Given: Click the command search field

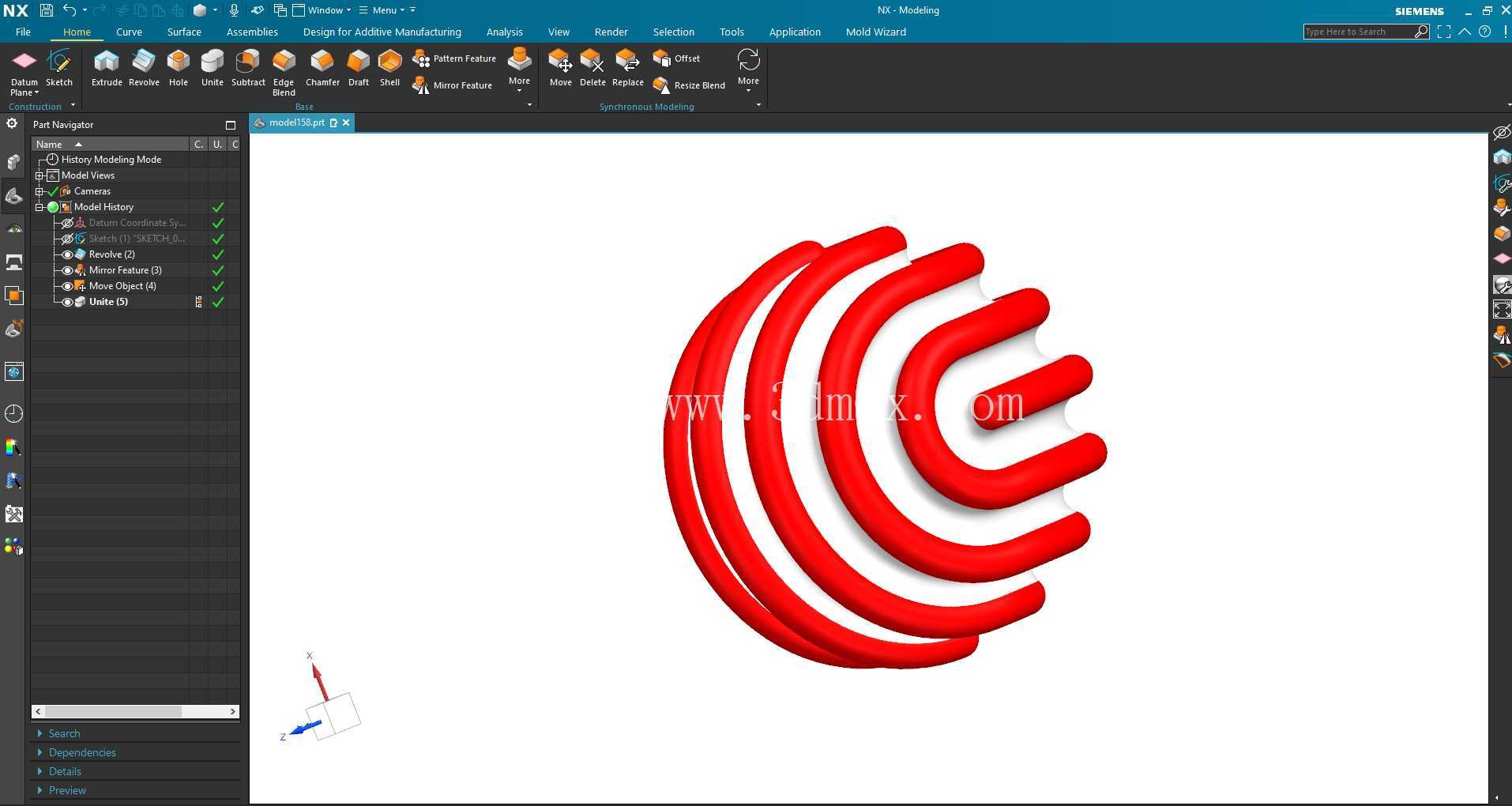Looking at the screenshot, I should coord(1358,32).
